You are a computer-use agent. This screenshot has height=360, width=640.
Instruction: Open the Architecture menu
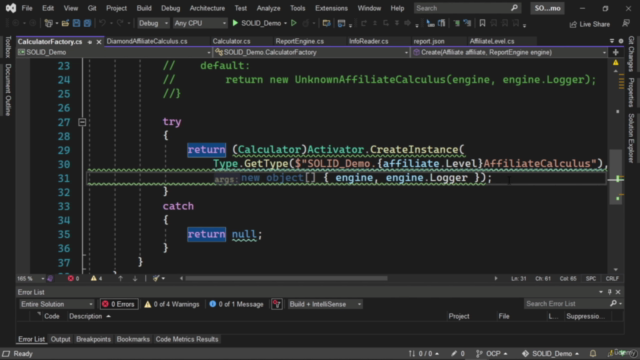pos(207,8)
